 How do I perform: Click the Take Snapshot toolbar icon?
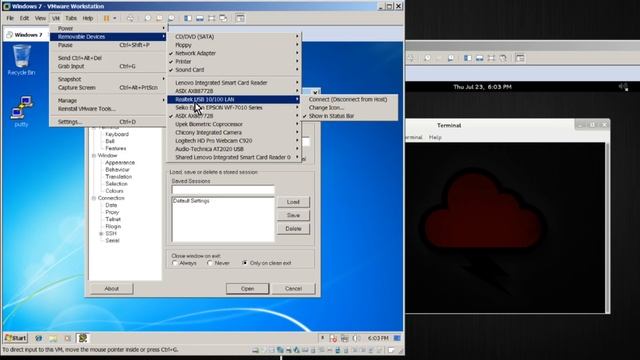[148, 18]
